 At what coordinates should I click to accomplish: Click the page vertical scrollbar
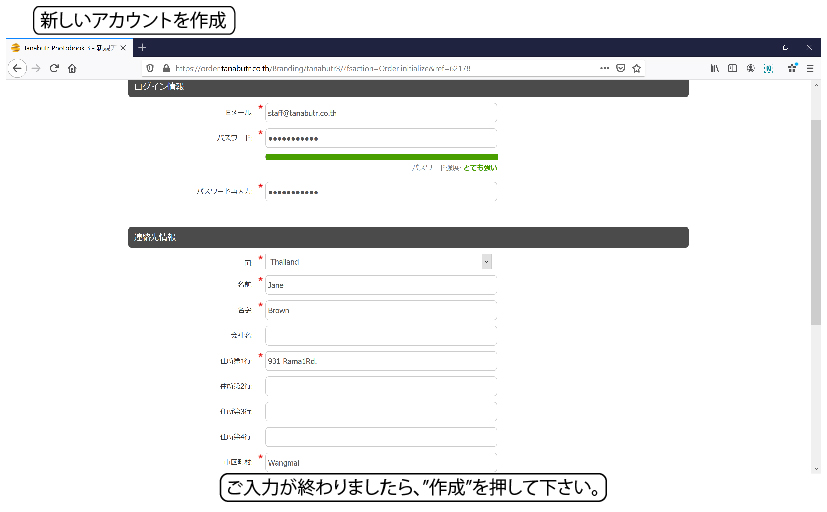pyautogui.click(x=815, y=220)
